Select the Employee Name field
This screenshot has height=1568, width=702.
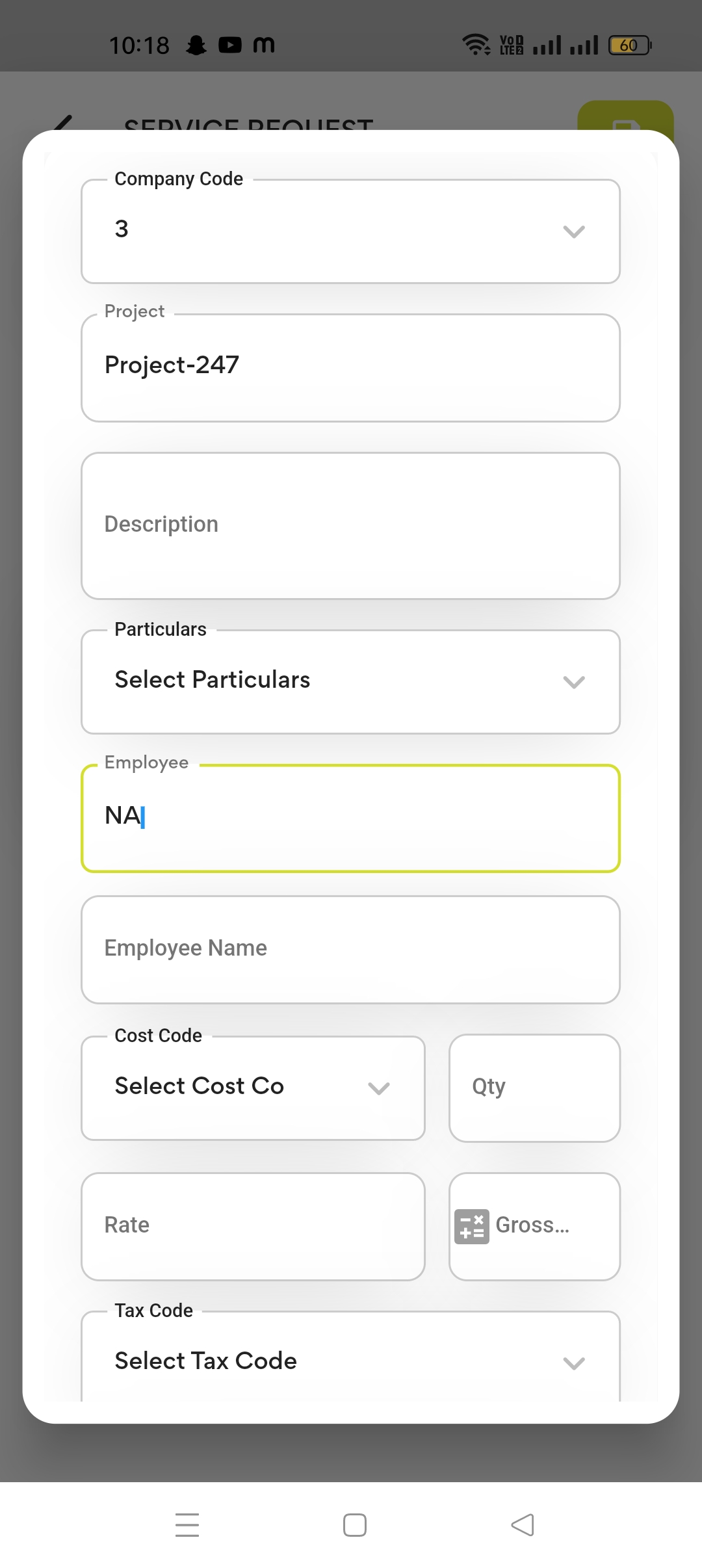[350, 949]
